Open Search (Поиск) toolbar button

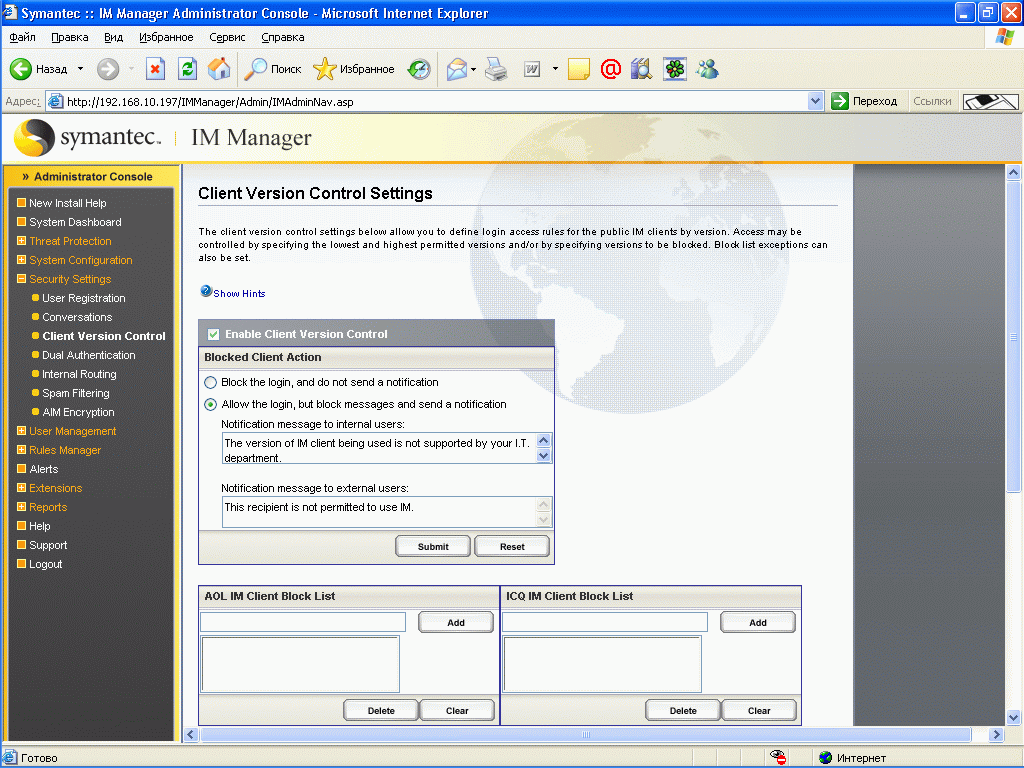tap(272, 69)
